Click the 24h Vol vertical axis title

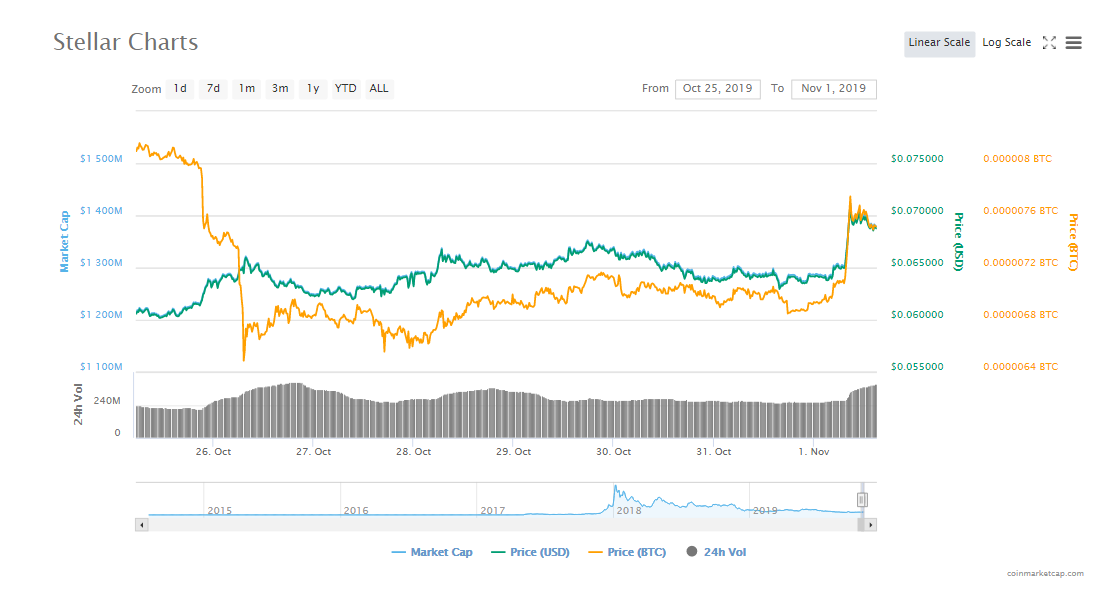click(x=78, y=404)
